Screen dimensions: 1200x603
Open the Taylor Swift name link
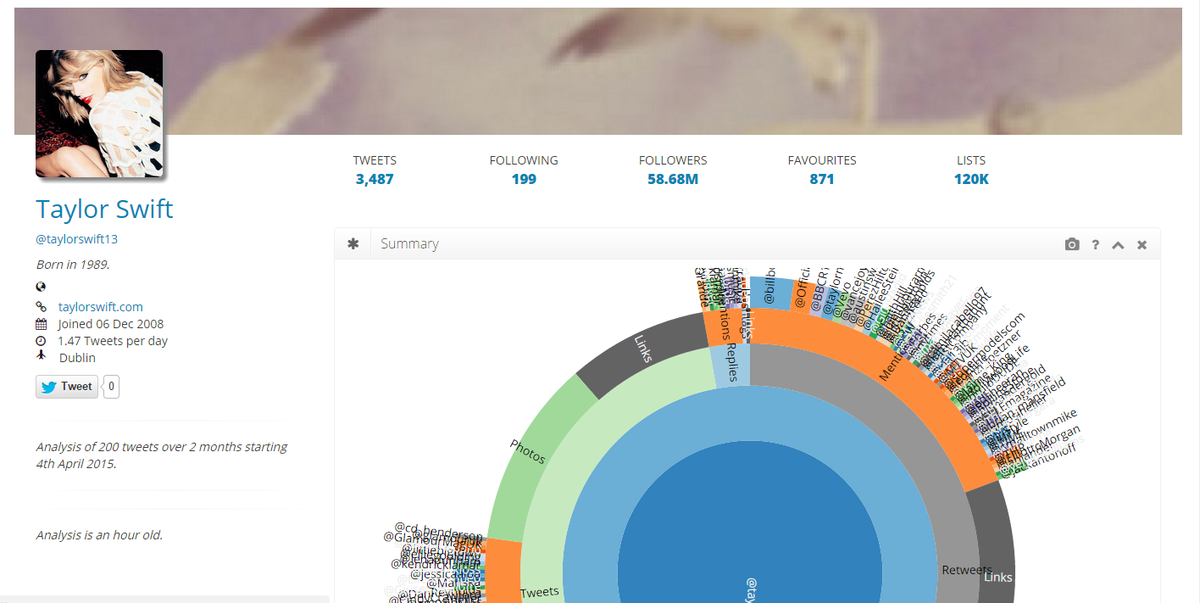104,209
